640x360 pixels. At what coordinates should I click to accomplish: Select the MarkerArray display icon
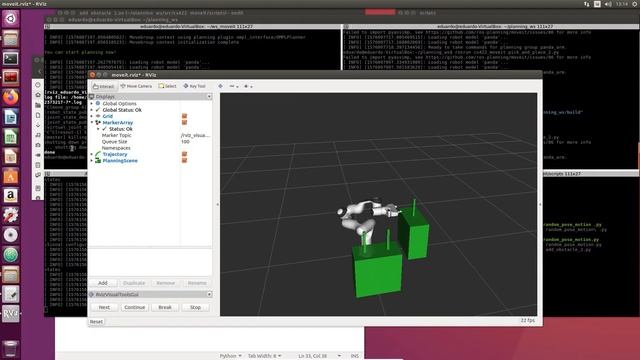click(98, 122)
